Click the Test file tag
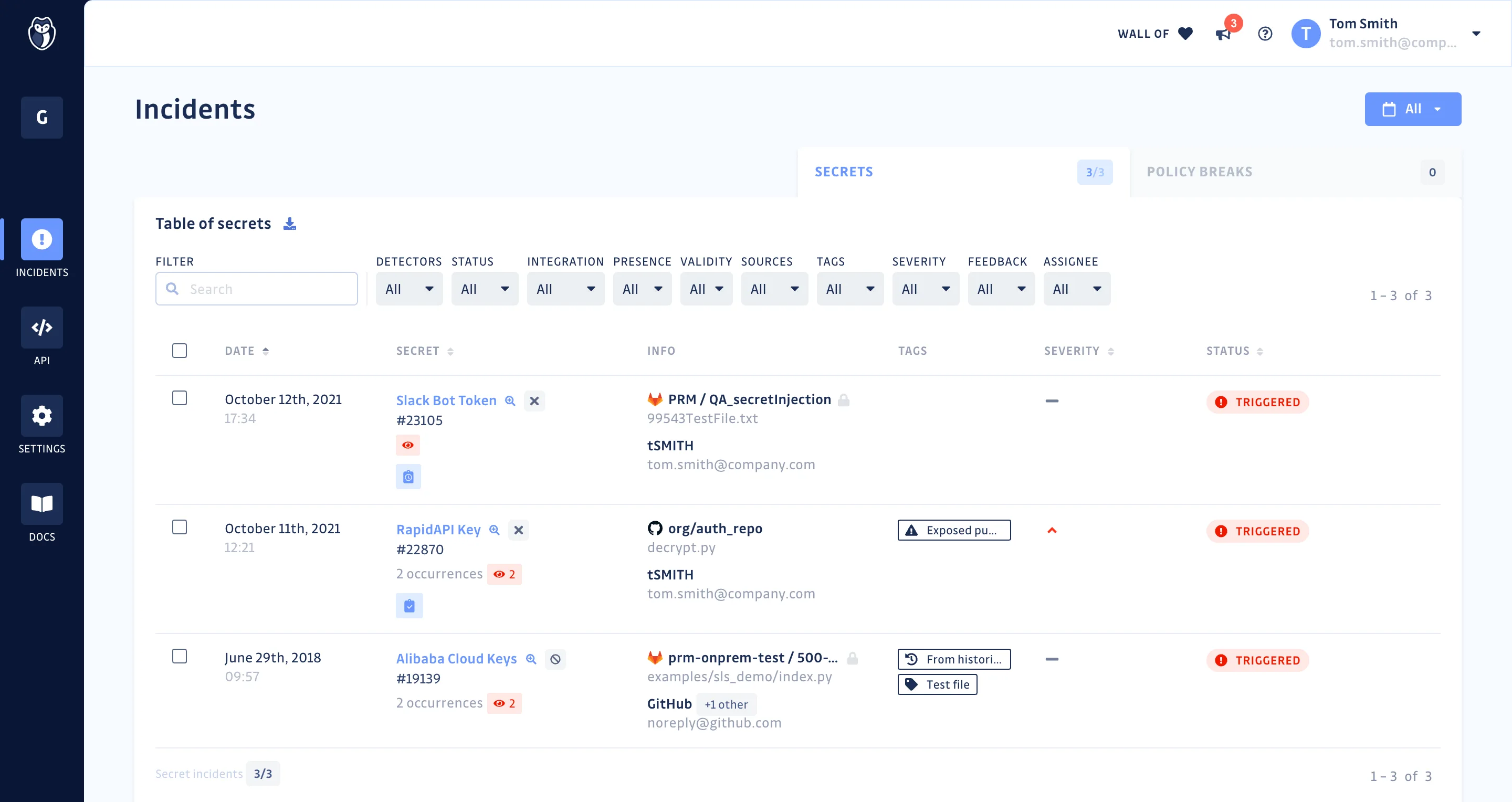 click(x=937, y=684)
